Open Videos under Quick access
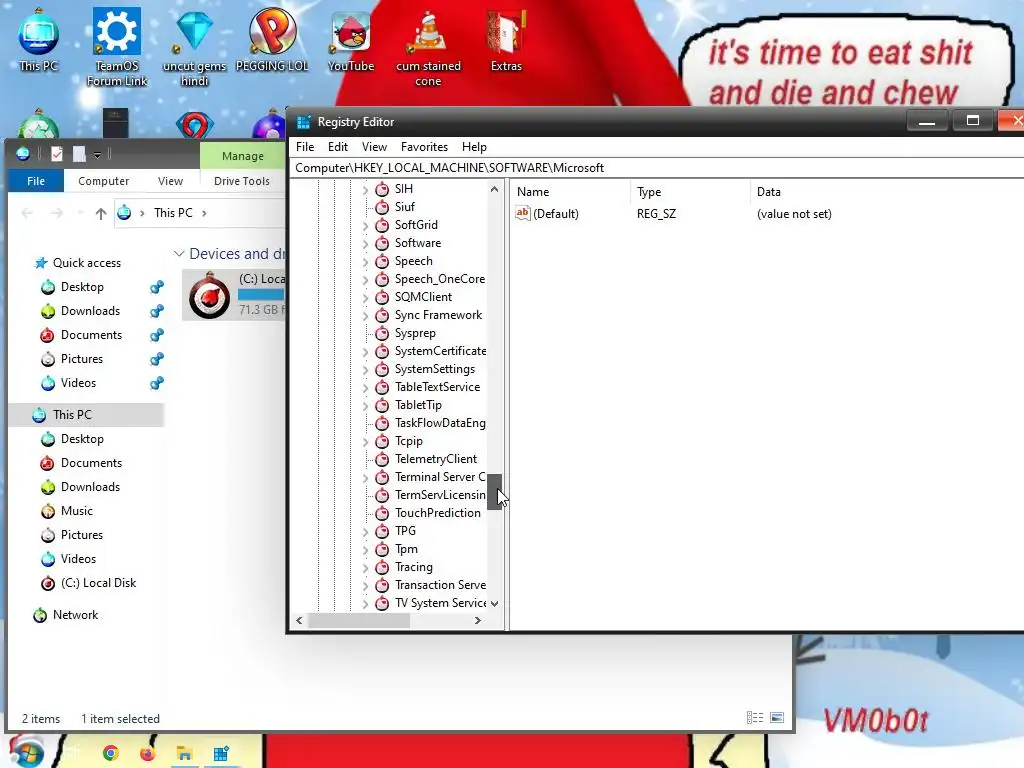1024x768 pixels. tap(78, 383)
